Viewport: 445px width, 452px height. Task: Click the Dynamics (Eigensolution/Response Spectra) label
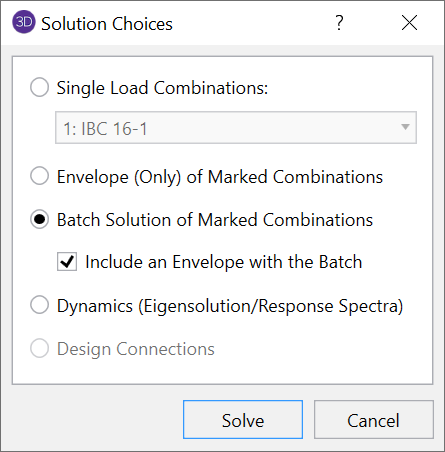230,306
